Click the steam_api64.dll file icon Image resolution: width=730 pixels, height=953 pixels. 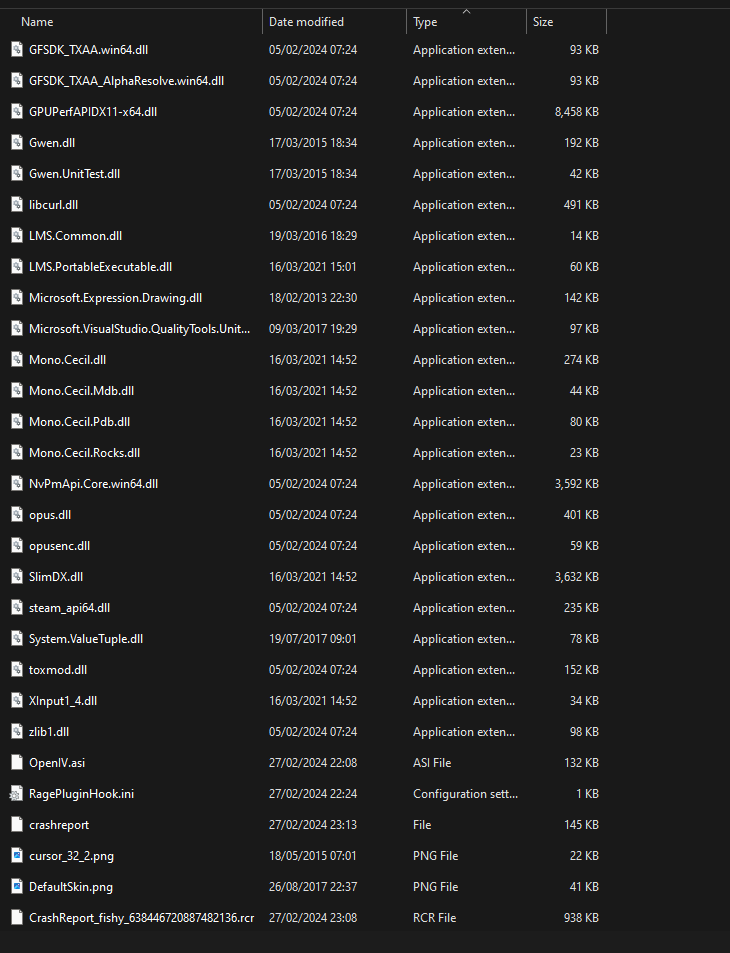pyautogui.click(x=16, y=608)
